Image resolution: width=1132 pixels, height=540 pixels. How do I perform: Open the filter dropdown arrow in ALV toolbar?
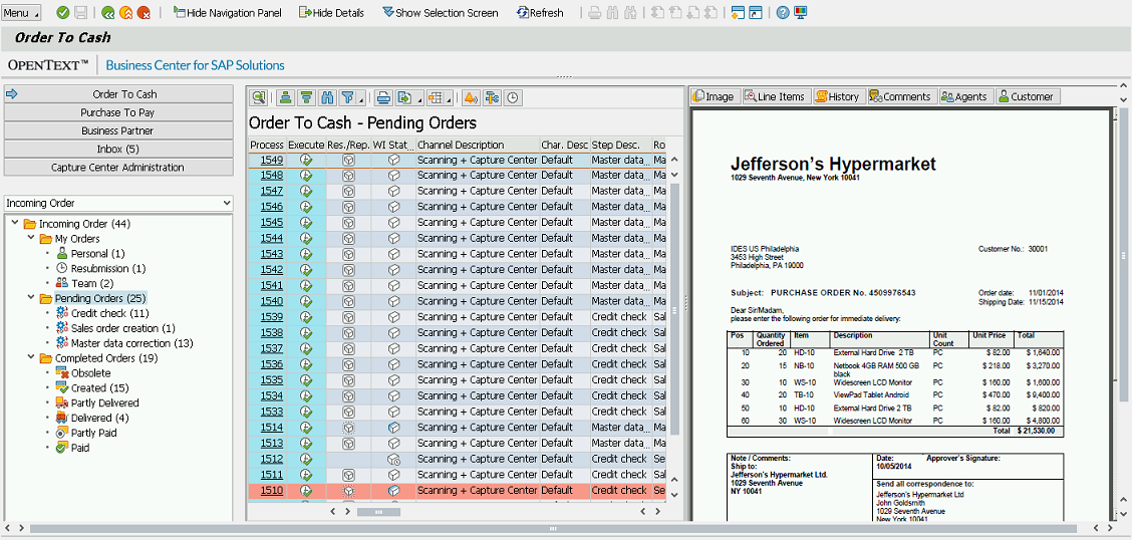(x=360, y=99)
